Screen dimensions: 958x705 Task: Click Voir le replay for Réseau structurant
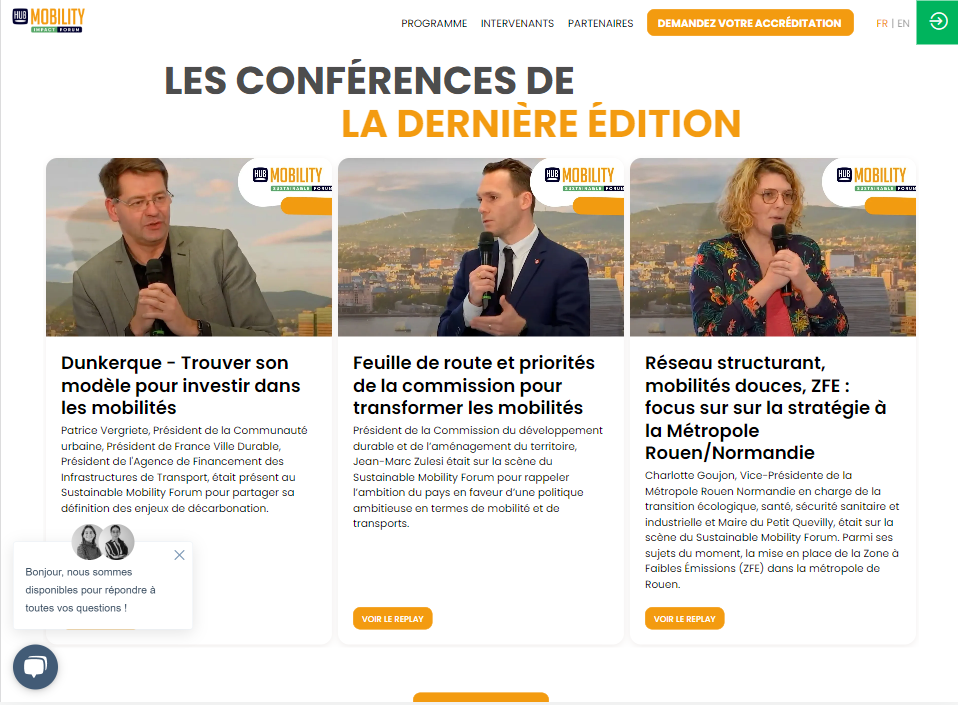[x=684, y=618]
